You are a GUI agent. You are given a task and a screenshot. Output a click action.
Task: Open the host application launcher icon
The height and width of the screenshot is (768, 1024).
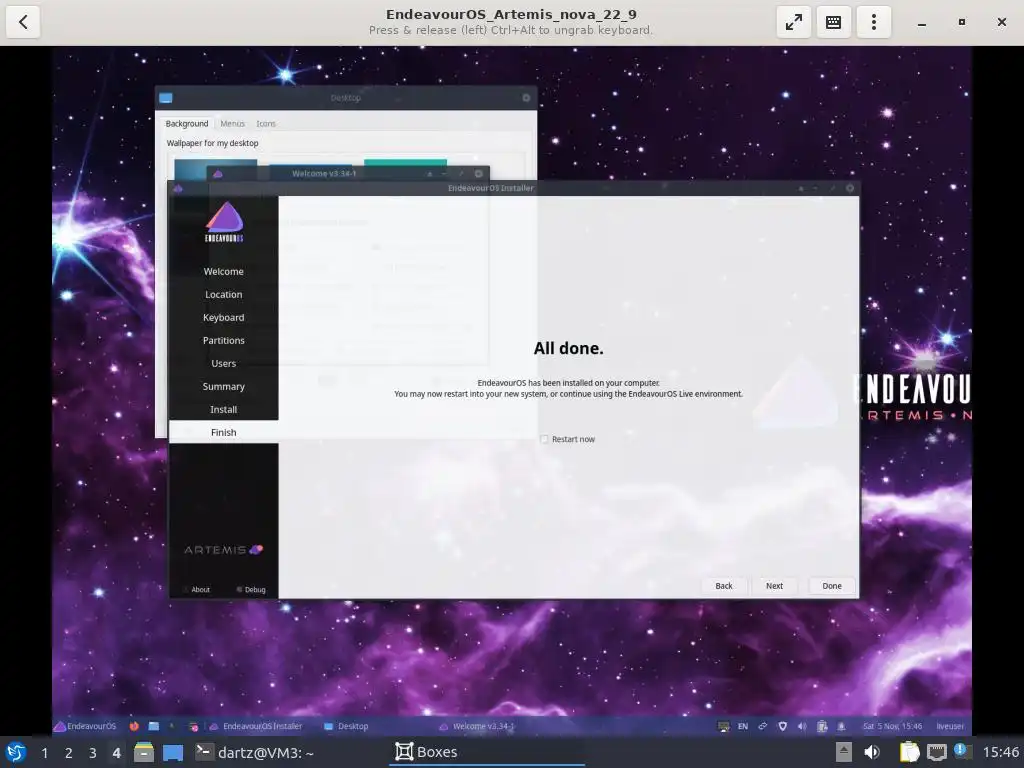pos(16,752)
